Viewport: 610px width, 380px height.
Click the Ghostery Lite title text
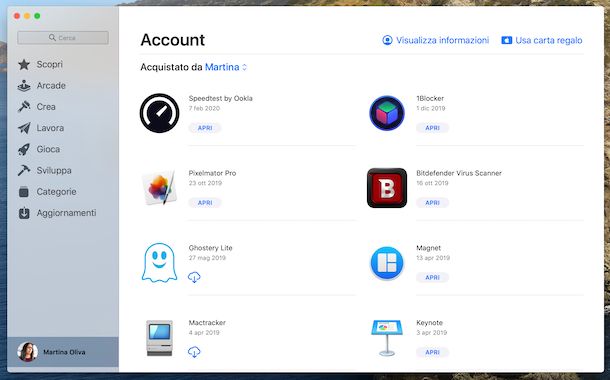click(x=210, y=248)
